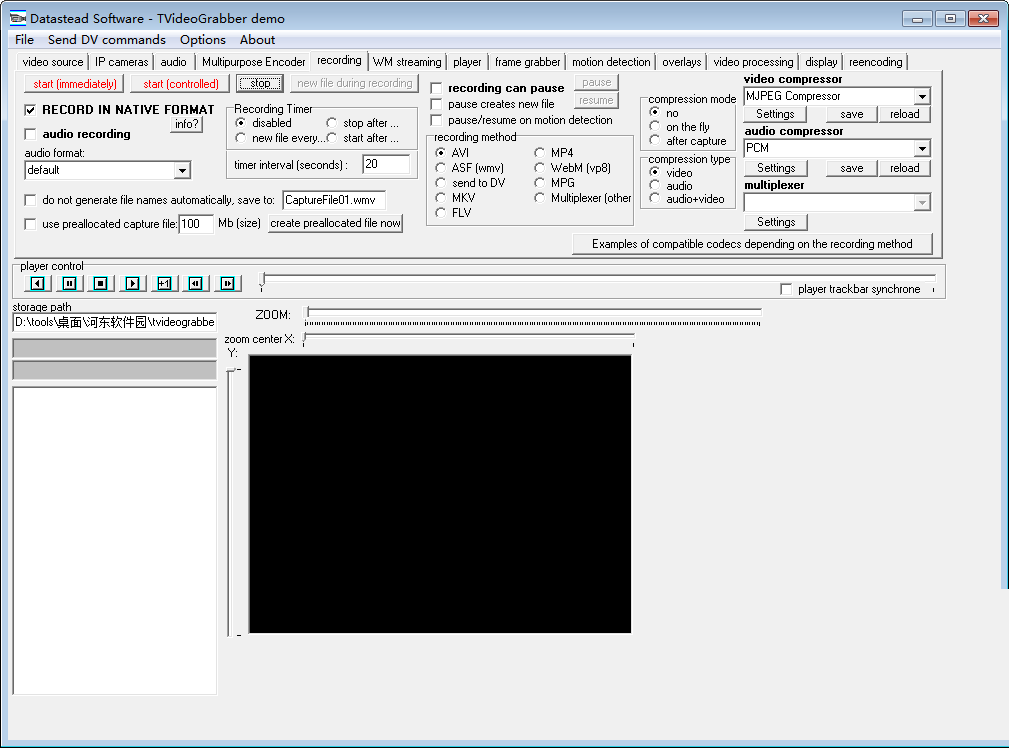Switch to video source tab
Viewport: 1009px width, 748px height.
(x=53, y=62)
